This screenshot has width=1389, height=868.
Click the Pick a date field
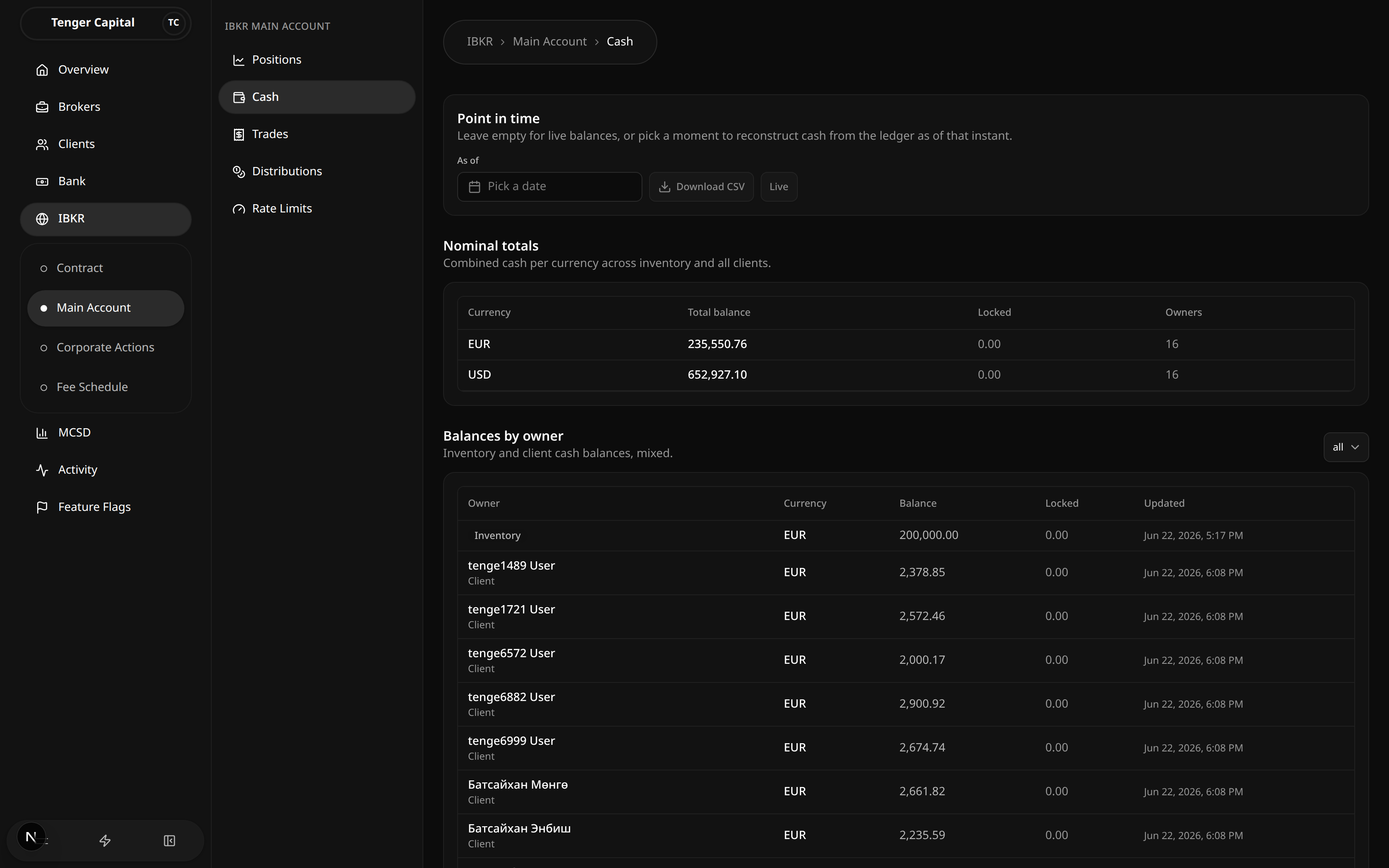point(549,187)
